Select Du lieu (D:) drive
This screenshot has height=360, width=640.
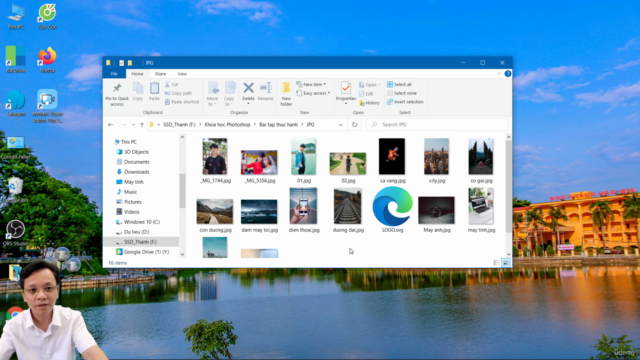(x=136, y=232)
